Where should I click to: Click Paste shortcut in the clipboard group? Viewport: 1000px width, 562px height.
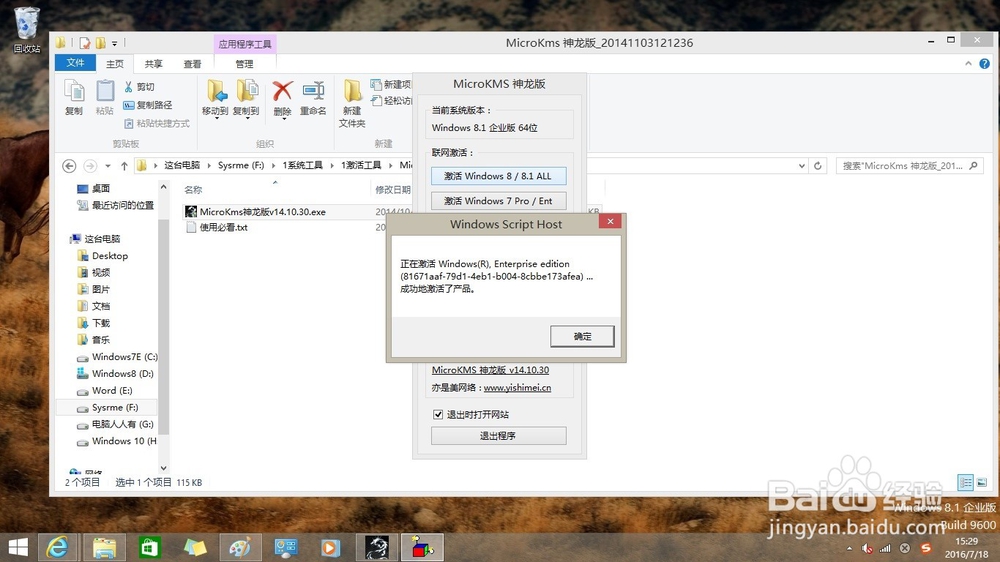pos(156,123)
